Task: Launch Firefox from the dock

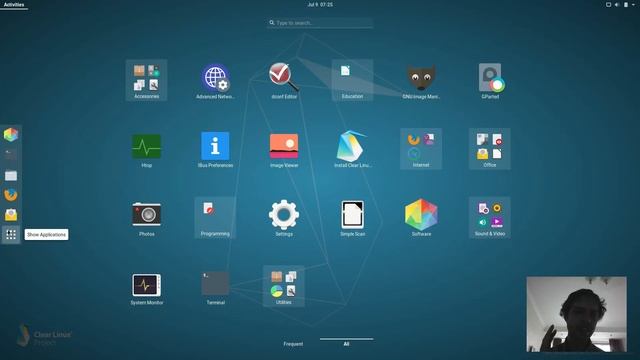Action: (x=11, y=195)
